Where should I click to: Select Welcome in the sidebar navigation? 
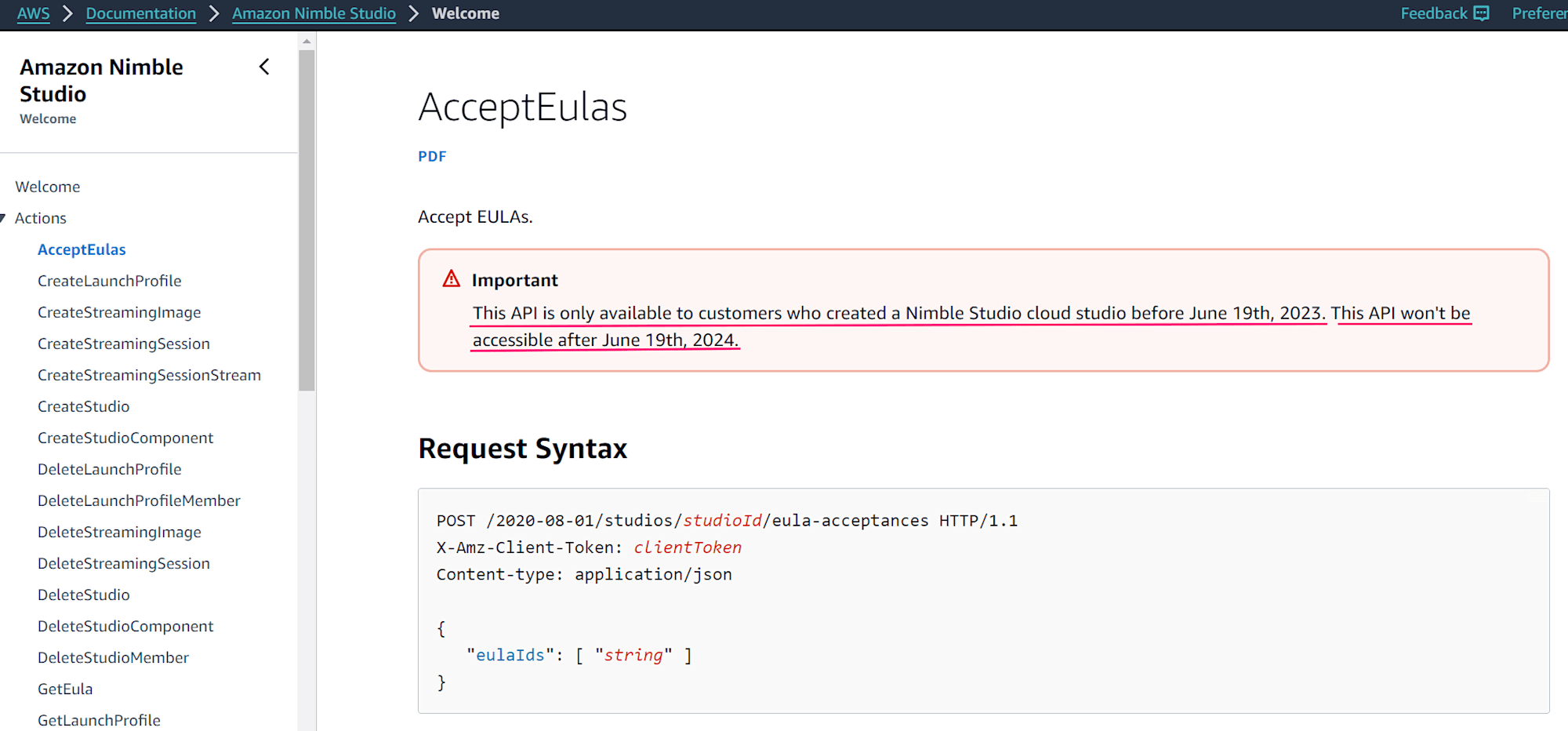(x=48, y=187)
